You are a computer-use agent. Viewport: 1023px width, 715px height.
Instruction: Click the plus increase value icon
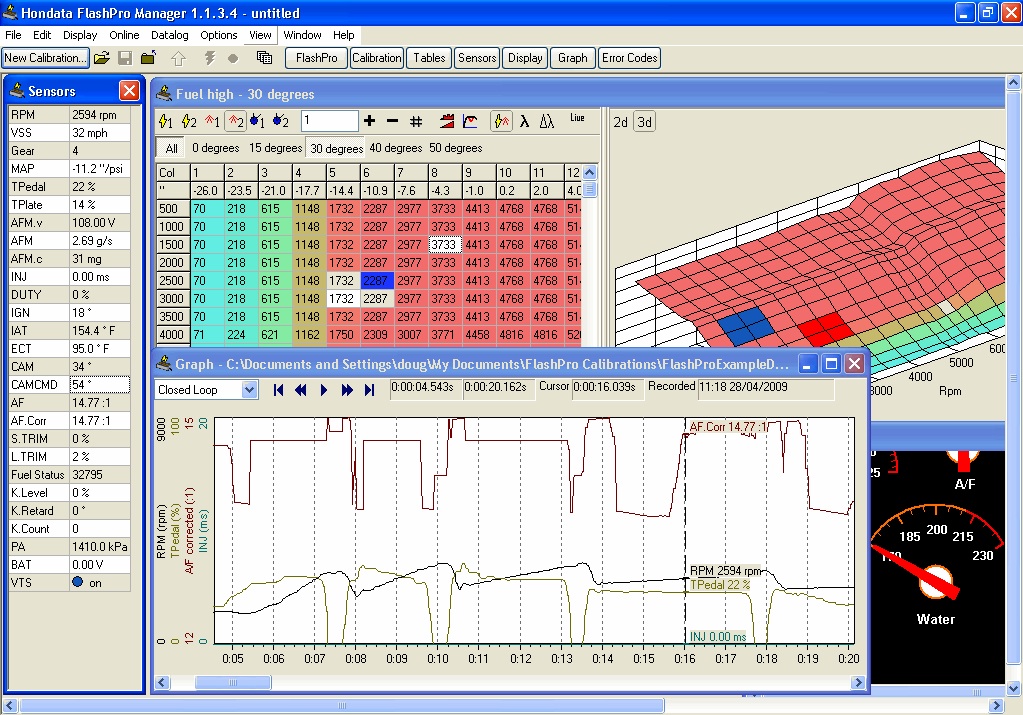coord(369,121)
